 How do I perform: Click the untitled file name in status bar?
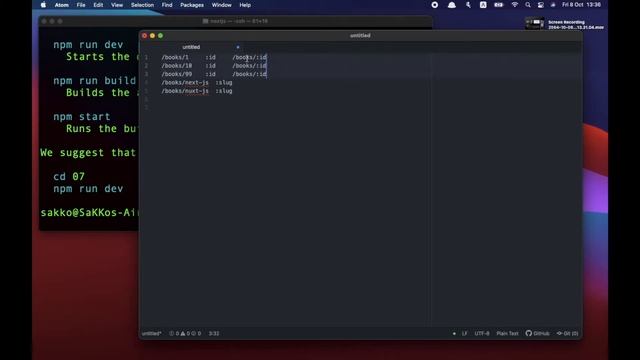pyautogui.click(x=151, y=333)
